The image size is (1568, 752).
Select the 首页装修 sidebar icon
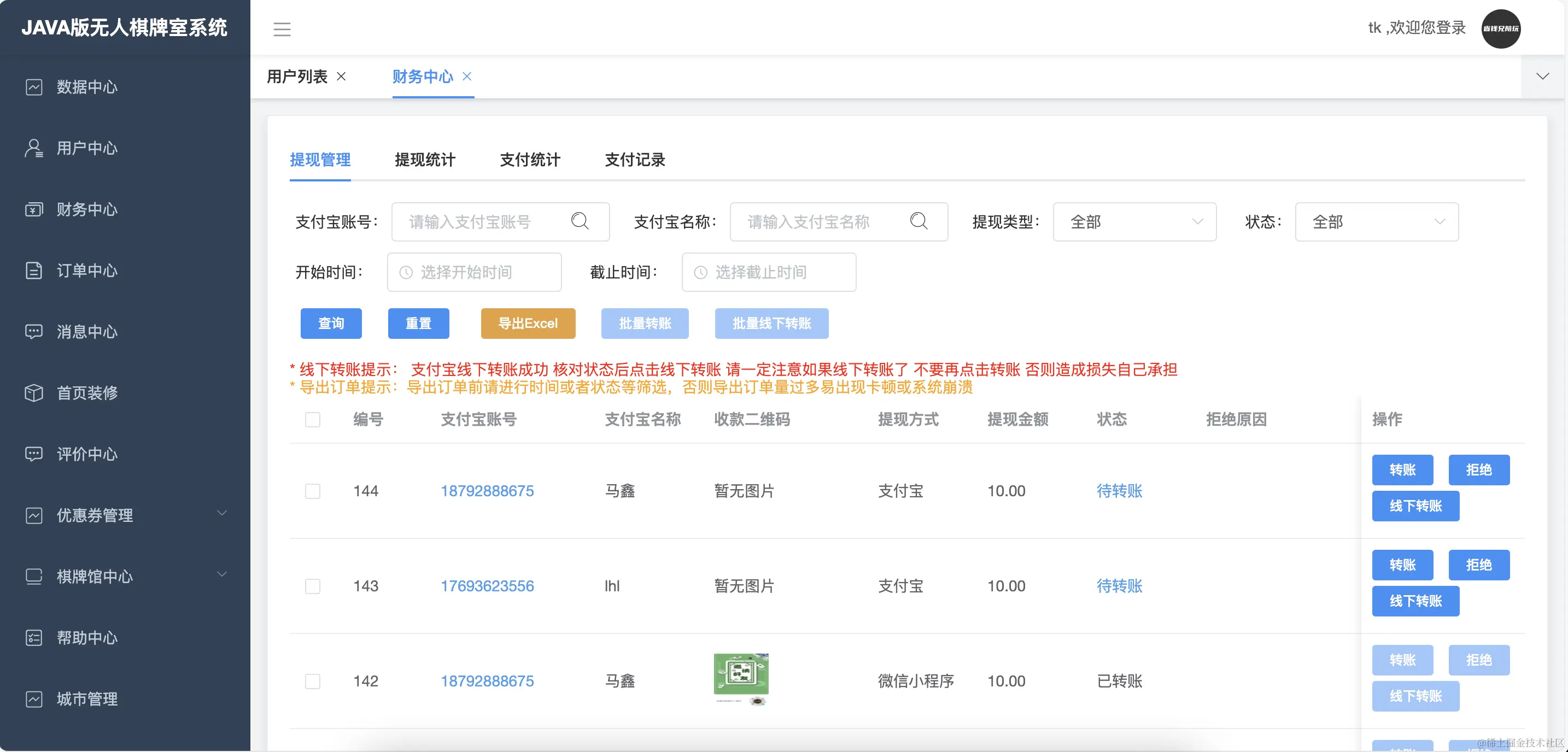34,393
